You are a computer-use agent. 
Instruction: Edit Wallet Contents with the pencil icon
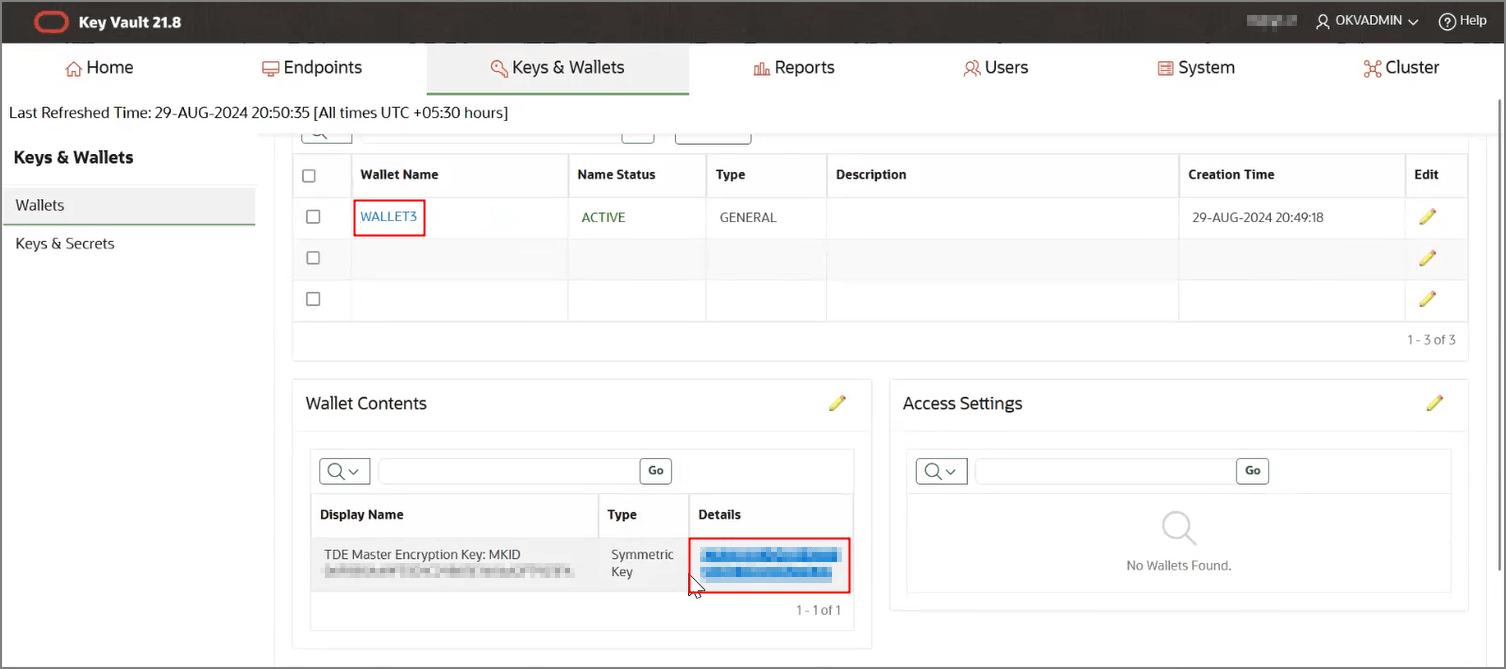(837, 403)
